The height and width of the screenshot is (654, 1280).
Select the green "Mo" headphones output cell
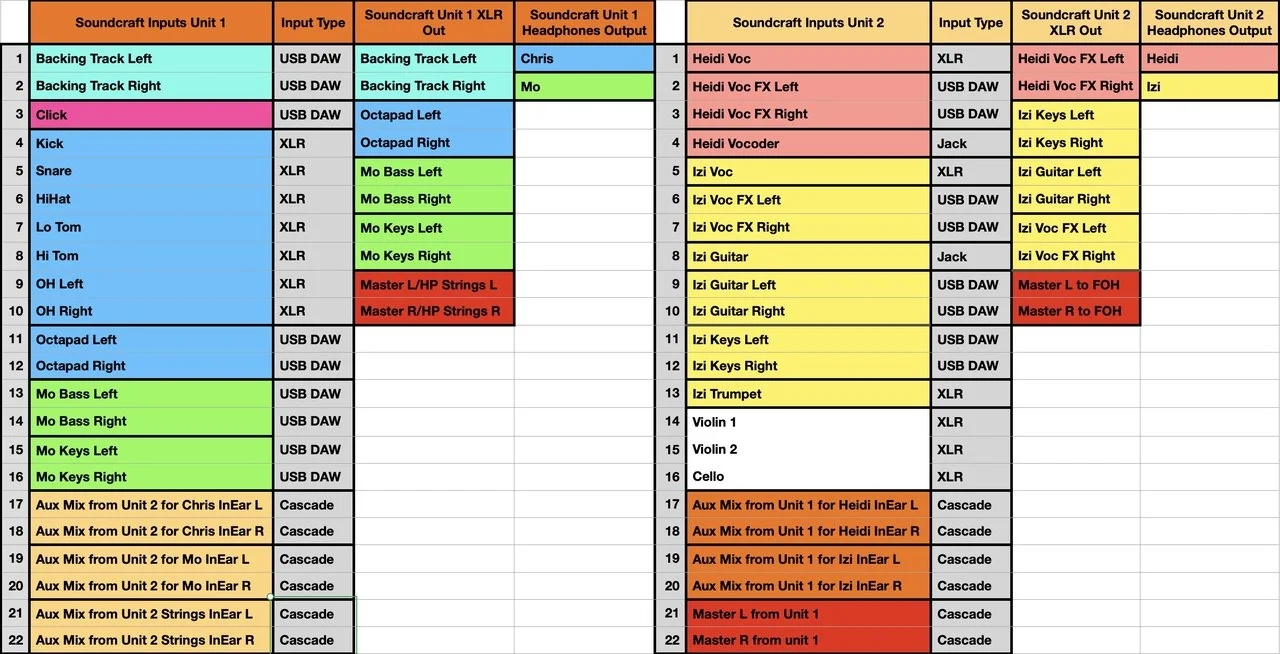tap(585, 87)
